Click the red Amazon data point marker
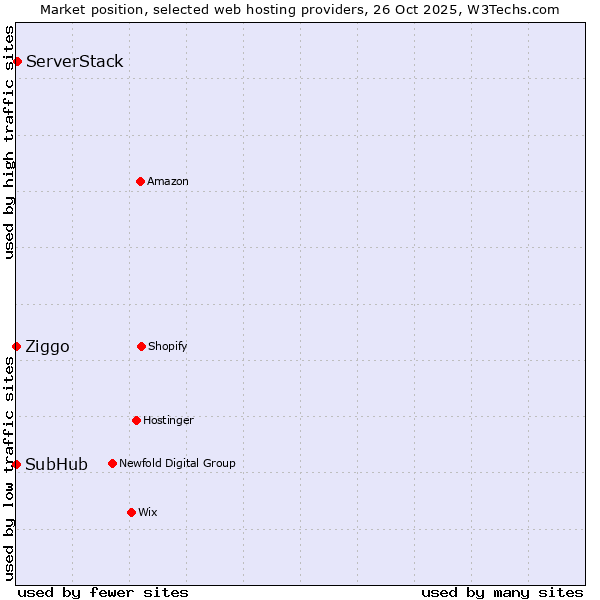600x600 pixels. [140, 181]
